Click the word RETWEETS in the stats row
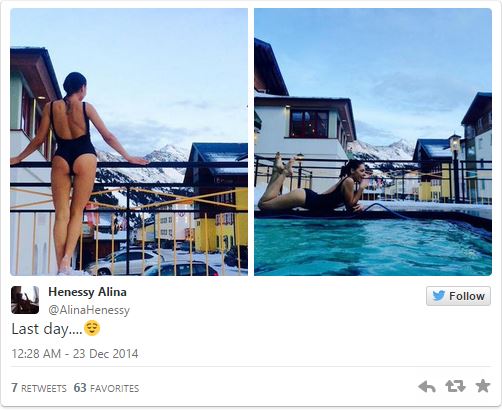The width and height of the screenshot is (502, 410). click(44, 388)
